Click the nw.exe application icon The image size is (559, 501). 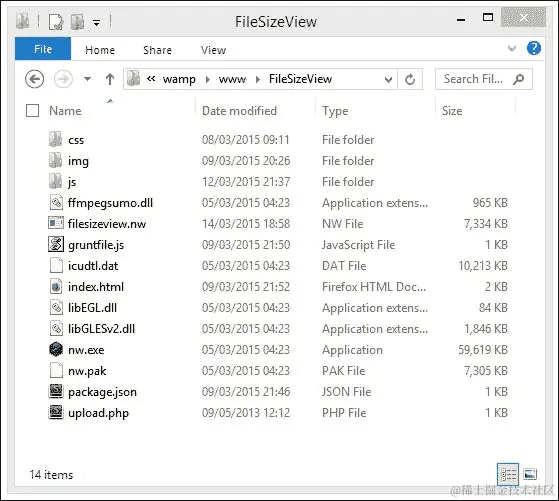56,349
